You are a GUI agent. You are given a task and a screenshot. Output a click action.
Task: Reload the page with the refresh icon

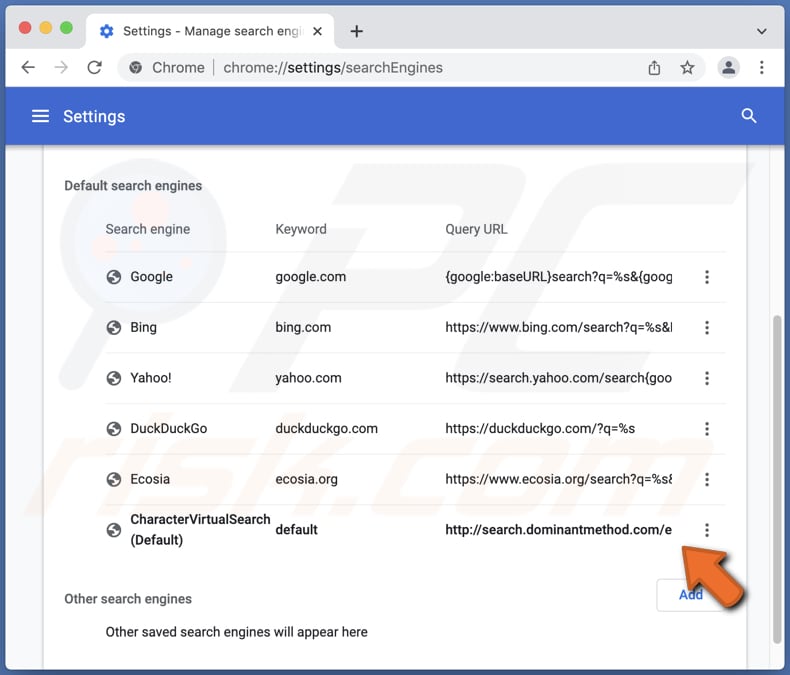(x=94, y=67)
